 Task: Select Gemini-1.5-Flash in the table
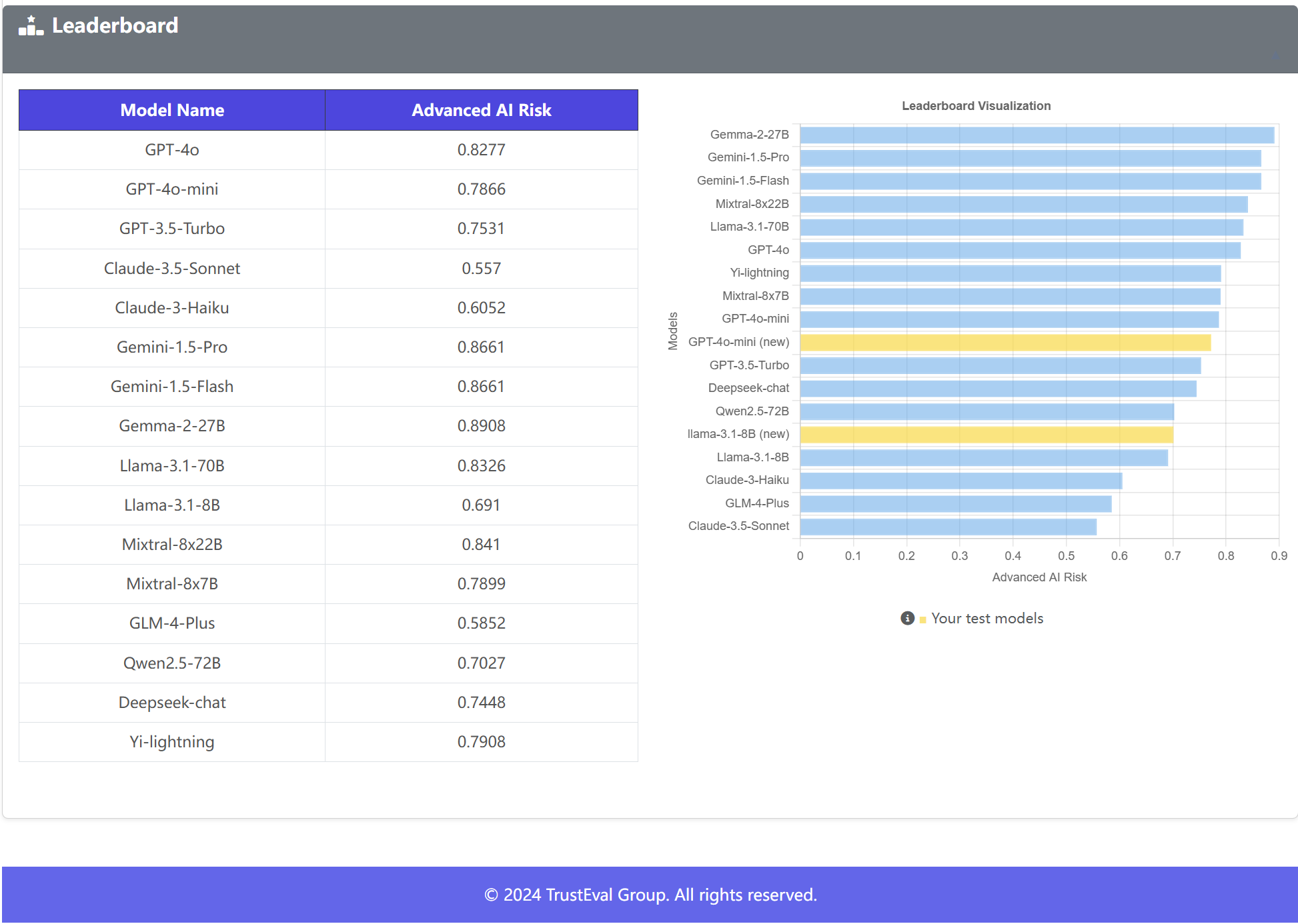pos(172,386)
